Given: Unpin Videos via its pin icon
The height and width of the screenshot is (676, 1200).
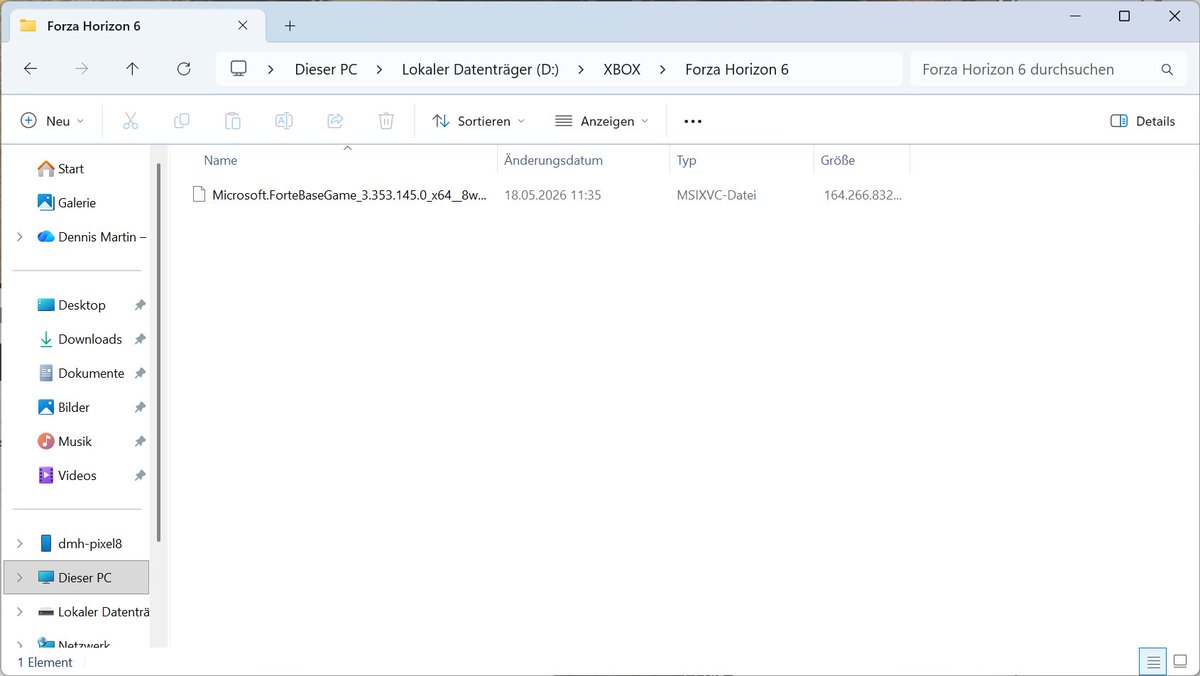Looking at the screenshot, I should pyautogui.click(x=140, y=475).
